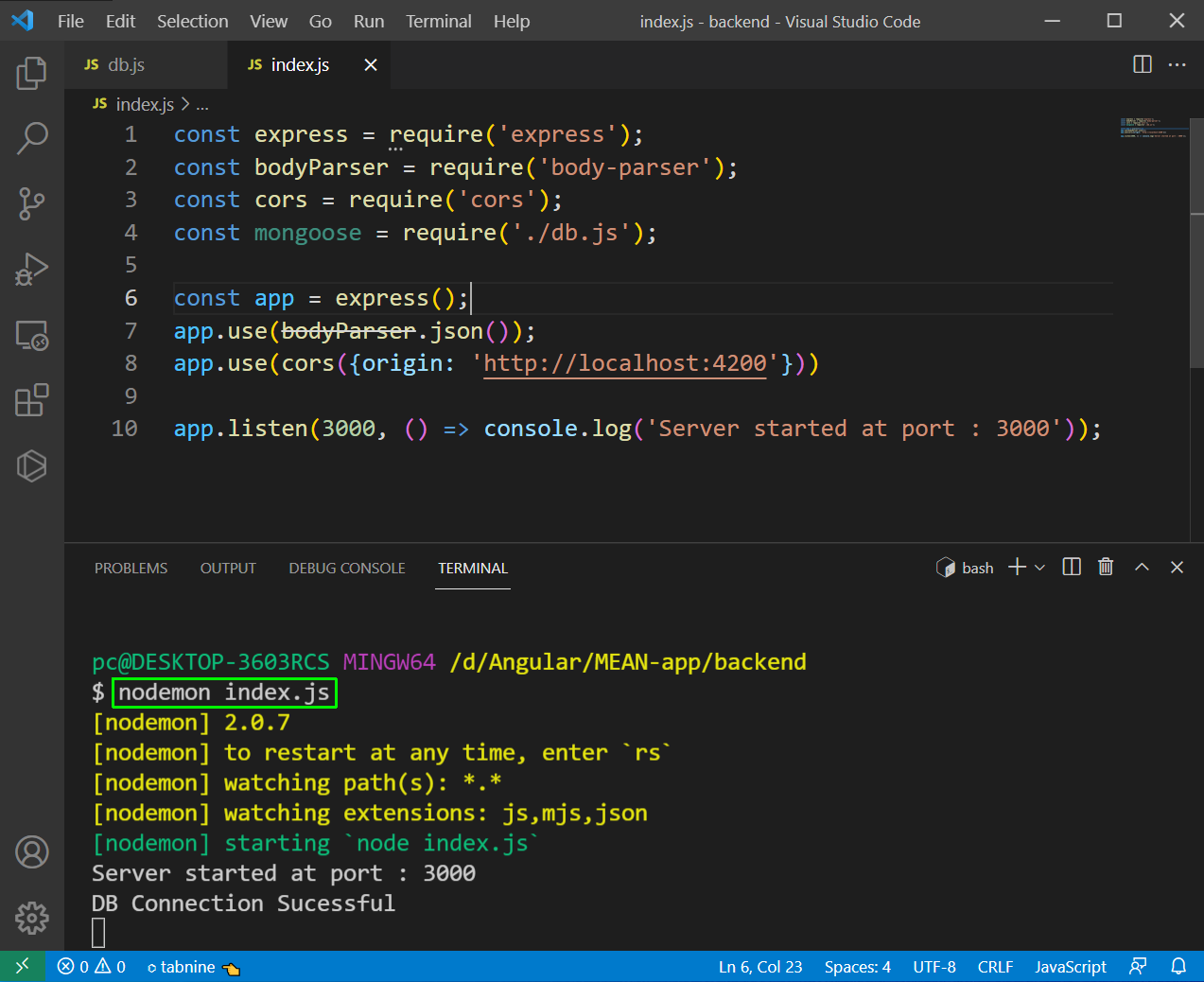Change indentation via Spaces: 4
This screenshot has height=982, width=1204.
tap(858, 966)
